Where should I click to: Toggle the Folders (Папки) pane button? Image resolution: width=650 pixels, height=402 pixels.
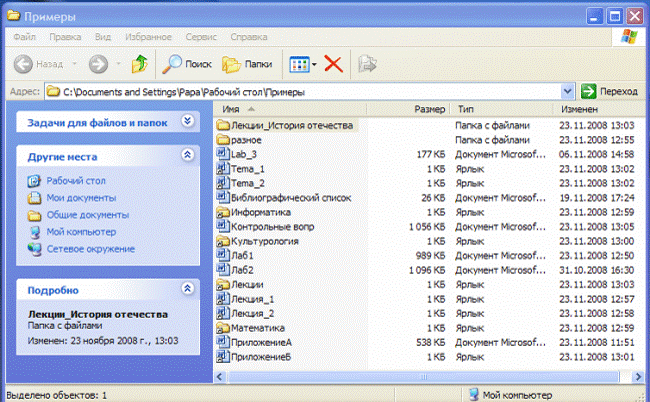point(247,64)
